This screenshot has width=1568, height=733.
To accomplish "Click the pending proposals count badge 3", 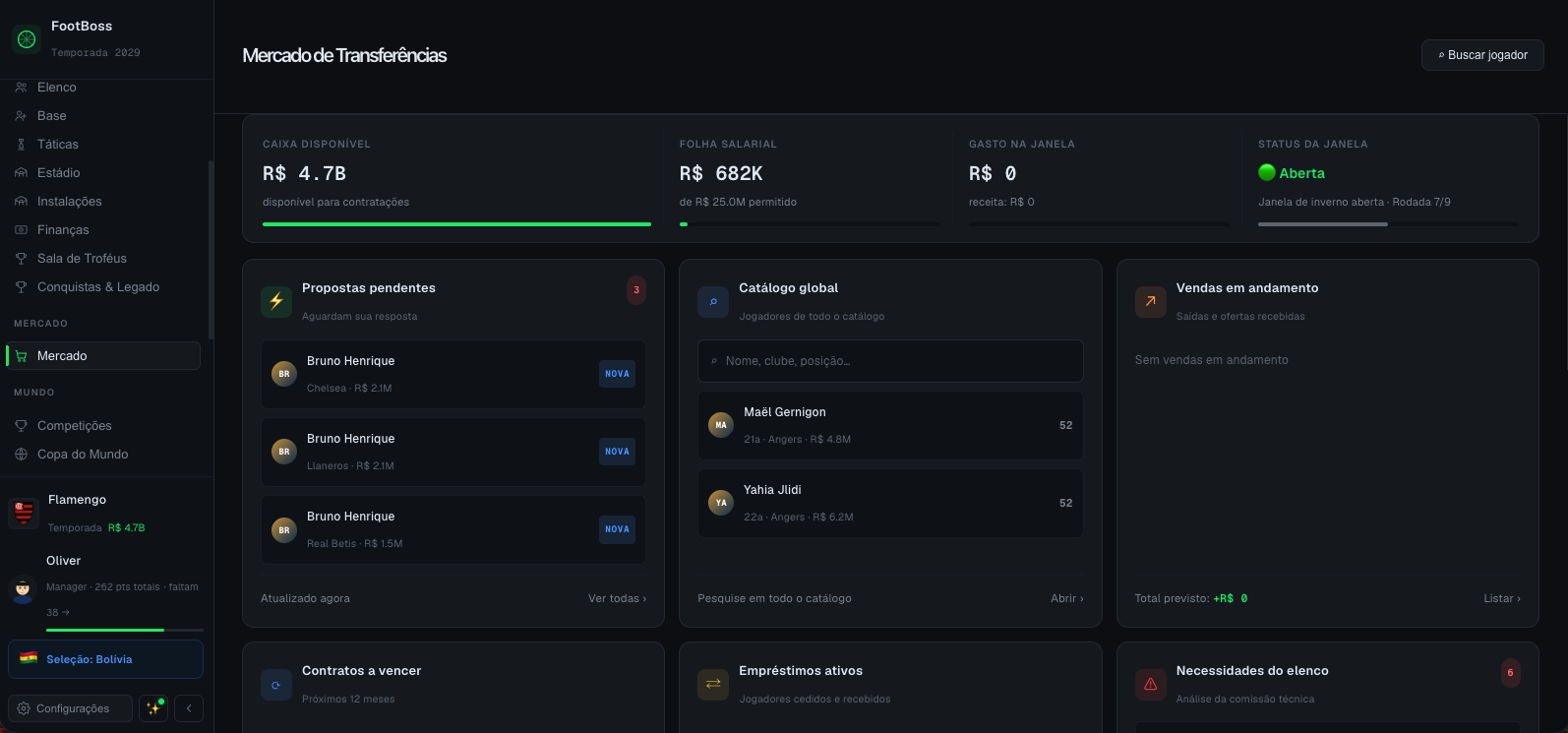I will 636,290.
